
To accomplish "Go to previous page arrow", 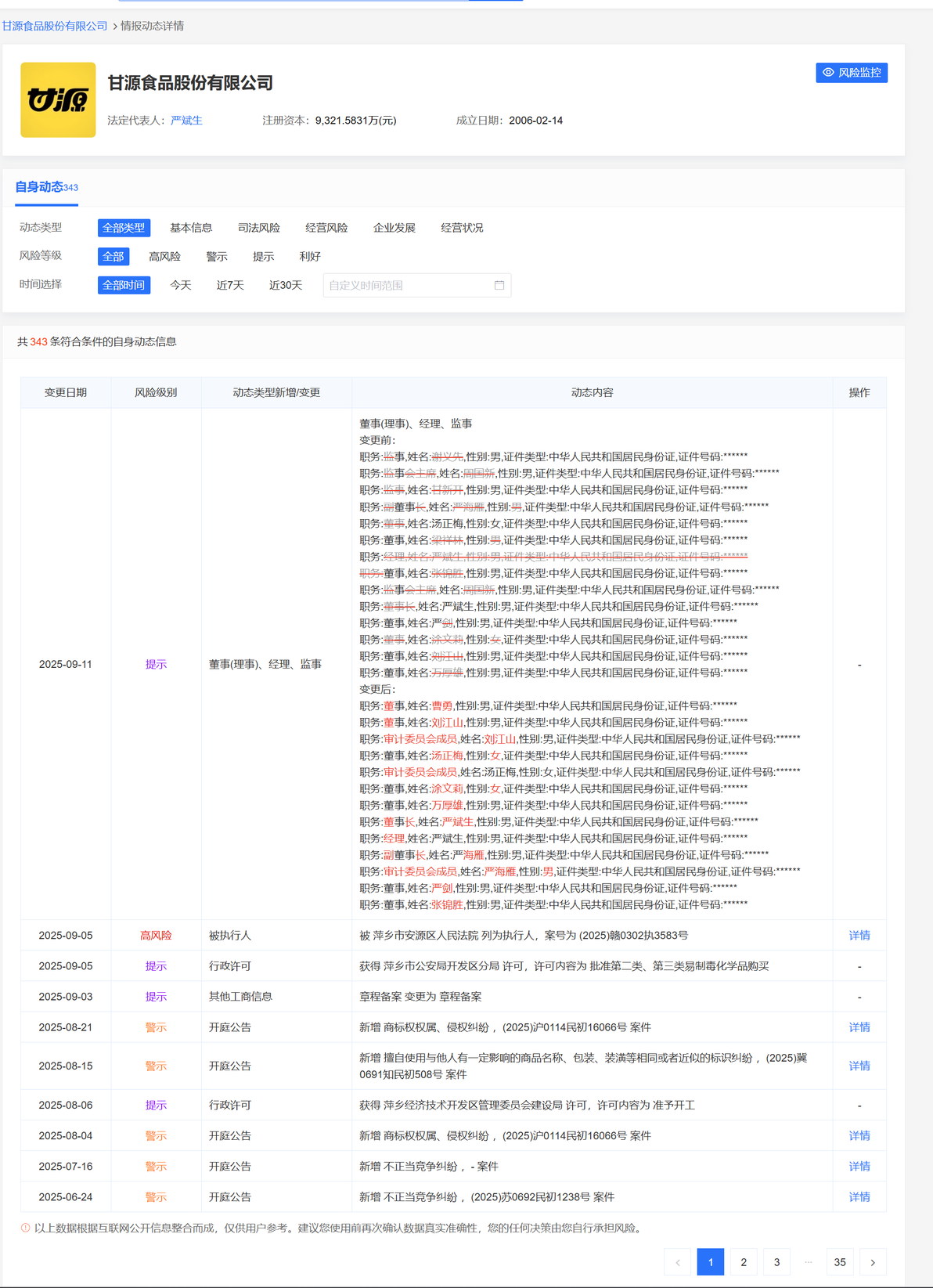I will coord(678,1262).
